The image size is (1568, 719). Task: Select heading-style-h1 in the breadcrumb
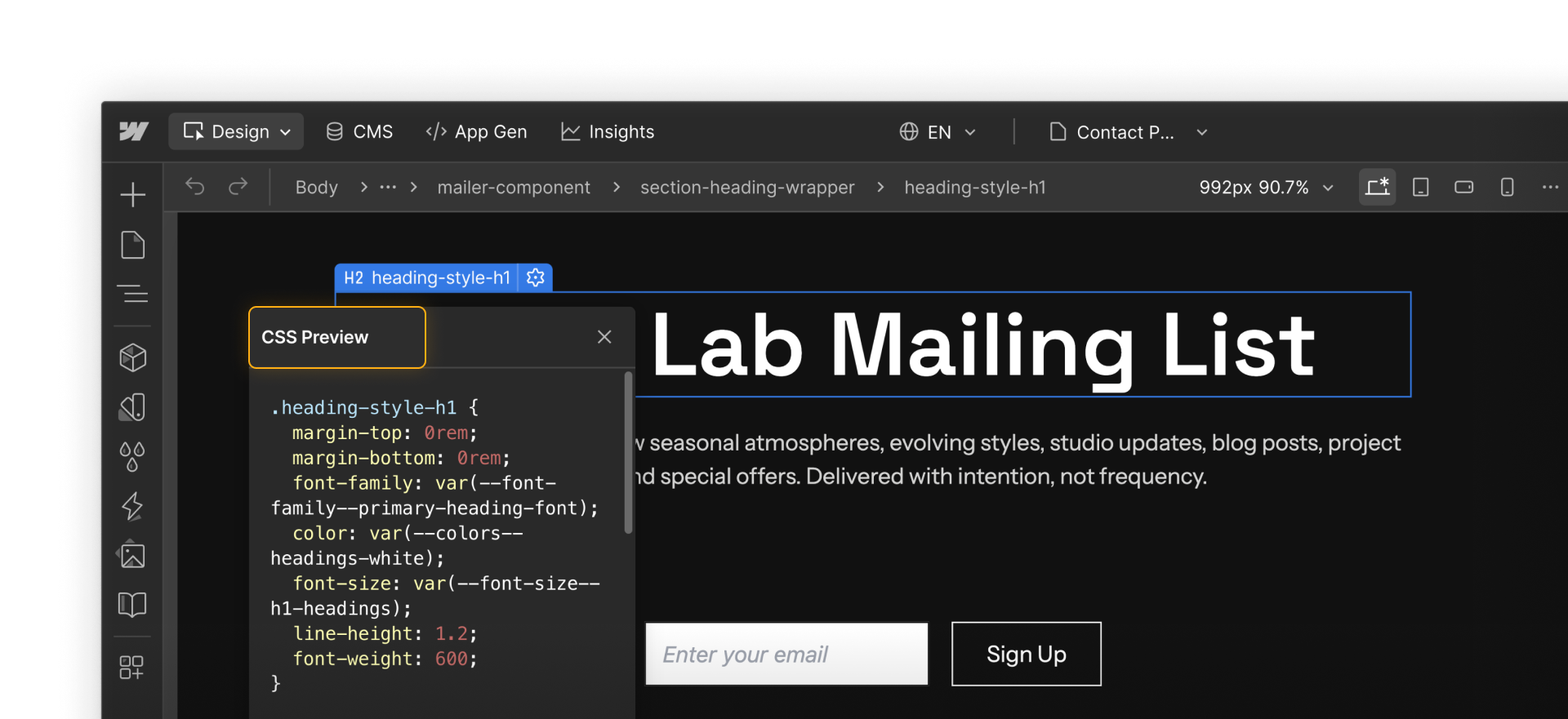(975, 187)
